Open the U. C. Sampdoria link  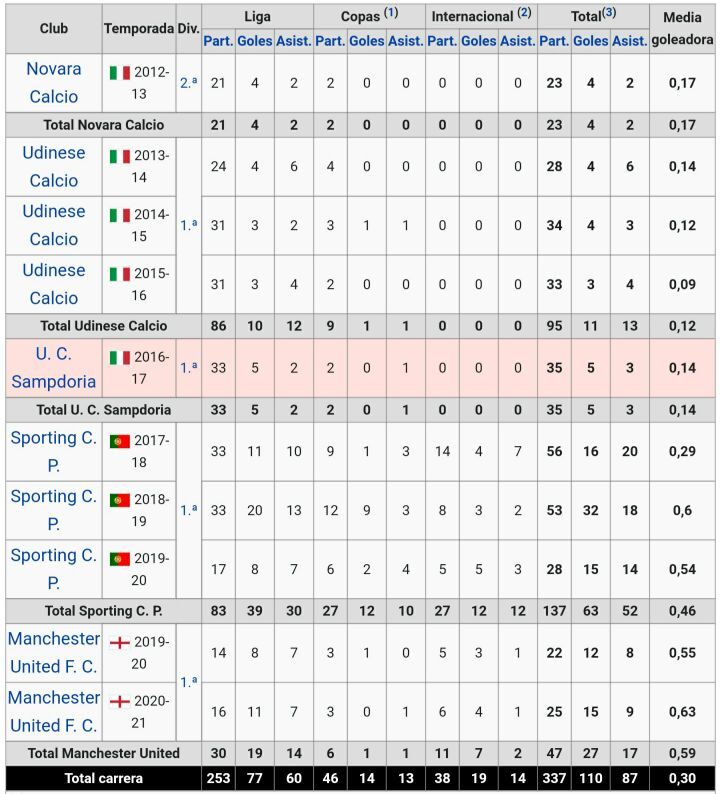54,368
